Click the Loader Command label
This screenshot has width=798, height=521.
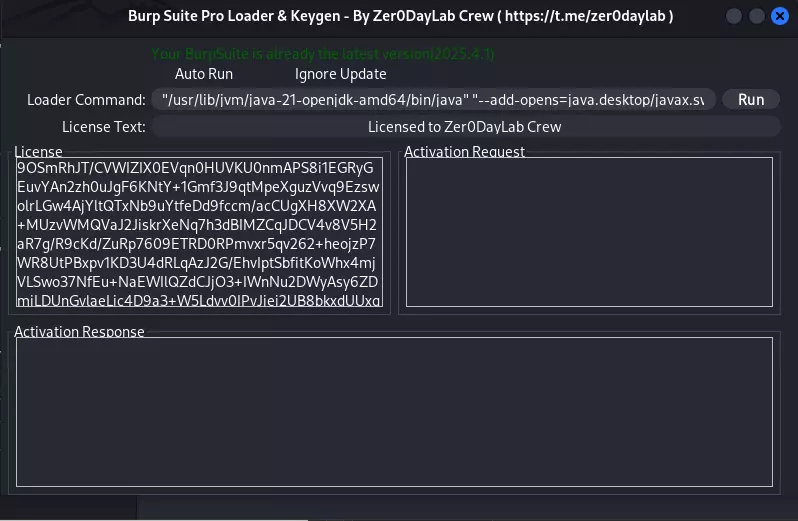click(86, 100)
